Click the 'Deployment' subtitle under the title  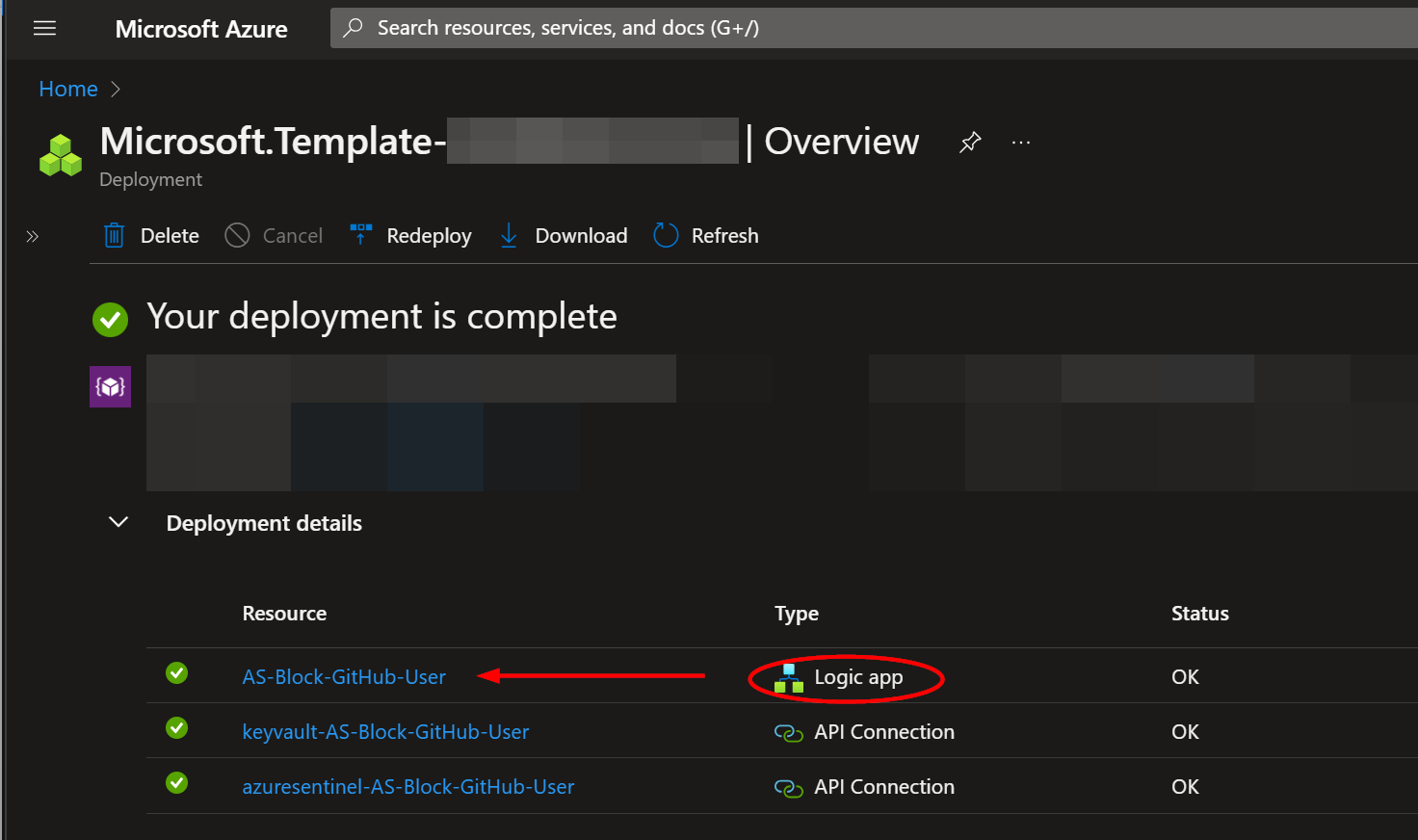(150, 180)
